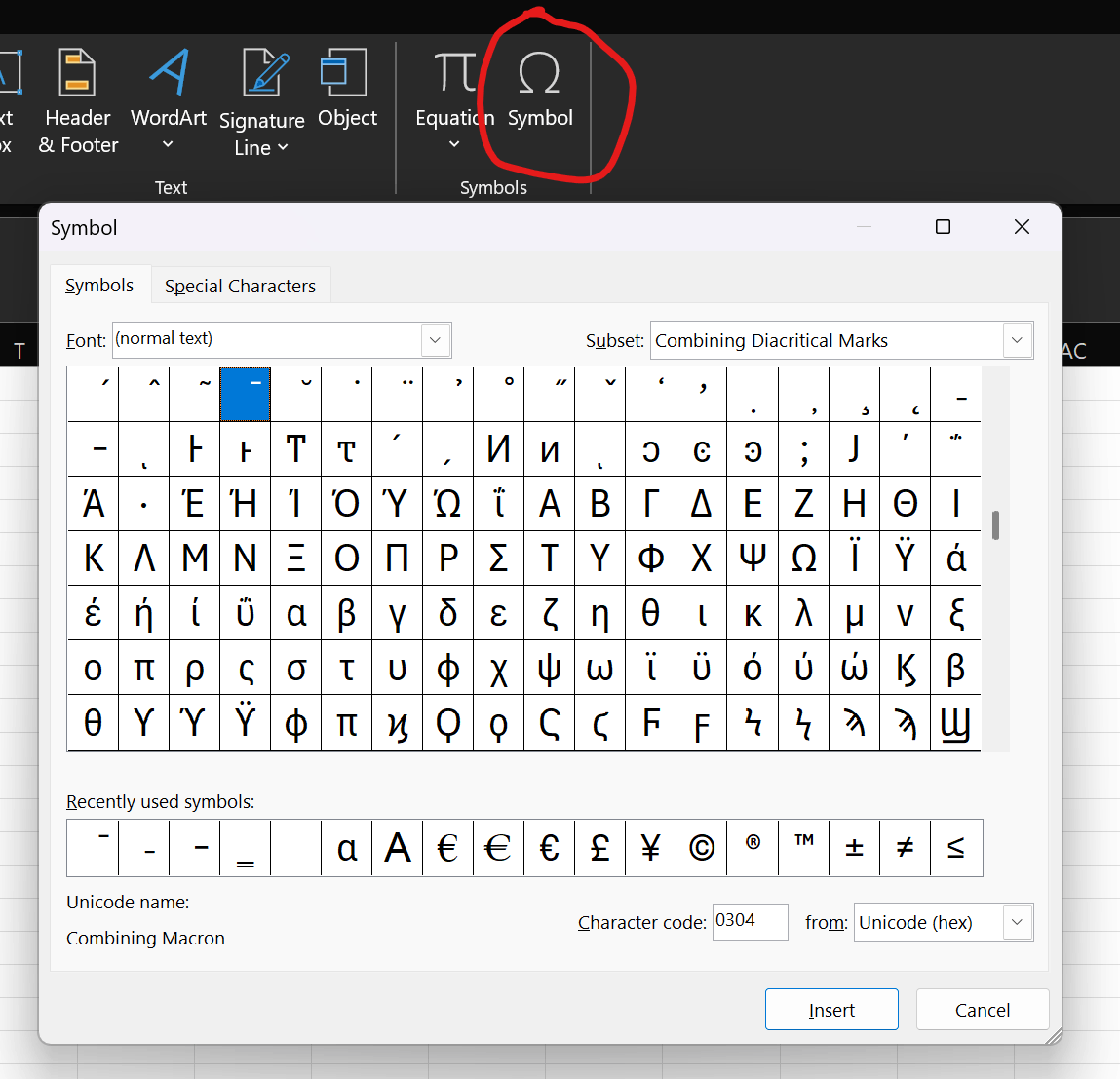Select the Combining Macron symbol cell
The image size is (1120, 1079).
point(245,394)
